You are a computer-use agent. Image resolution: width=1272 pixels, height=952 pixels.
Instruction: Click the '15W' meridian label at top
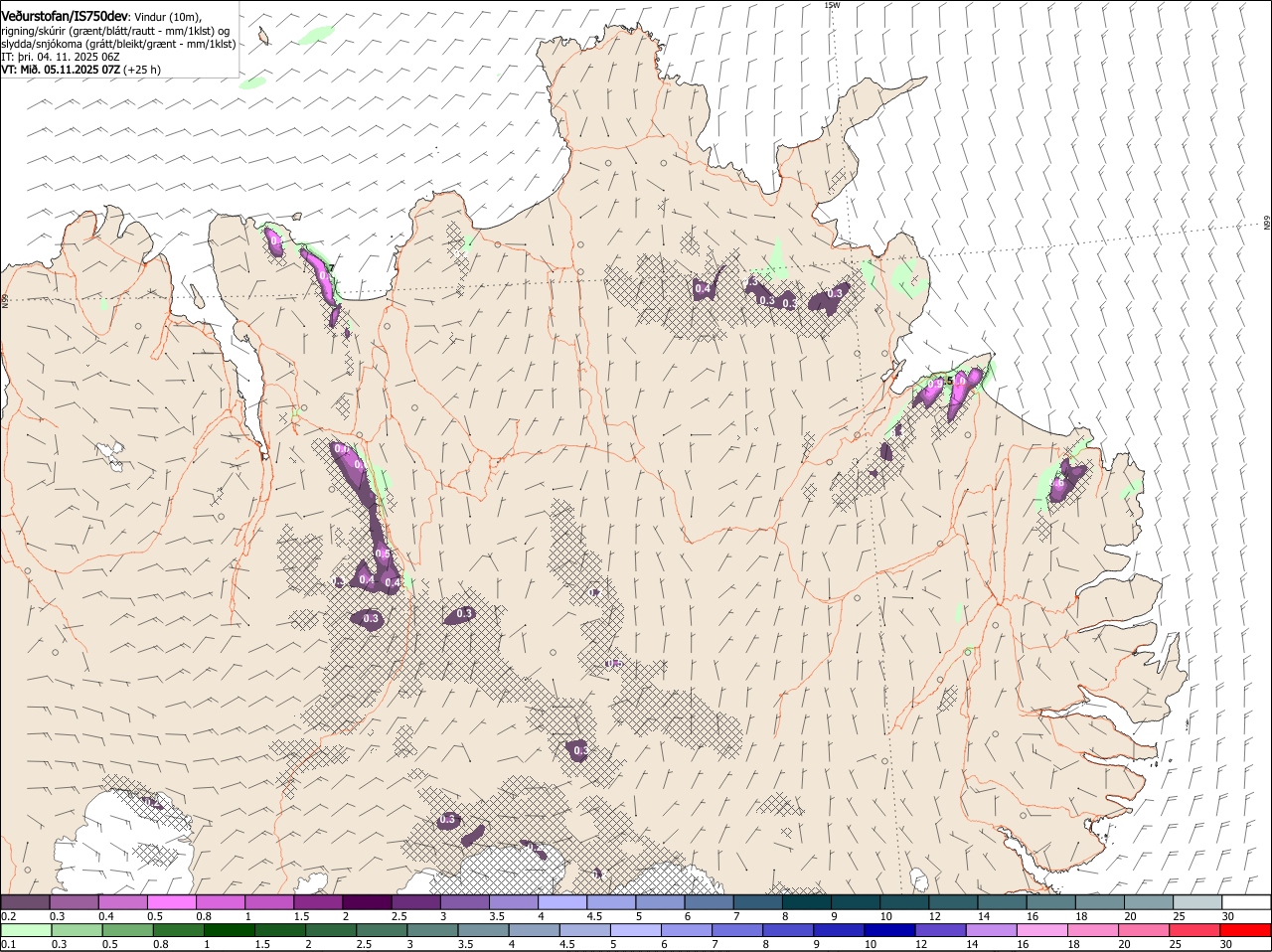coord(832,5)
